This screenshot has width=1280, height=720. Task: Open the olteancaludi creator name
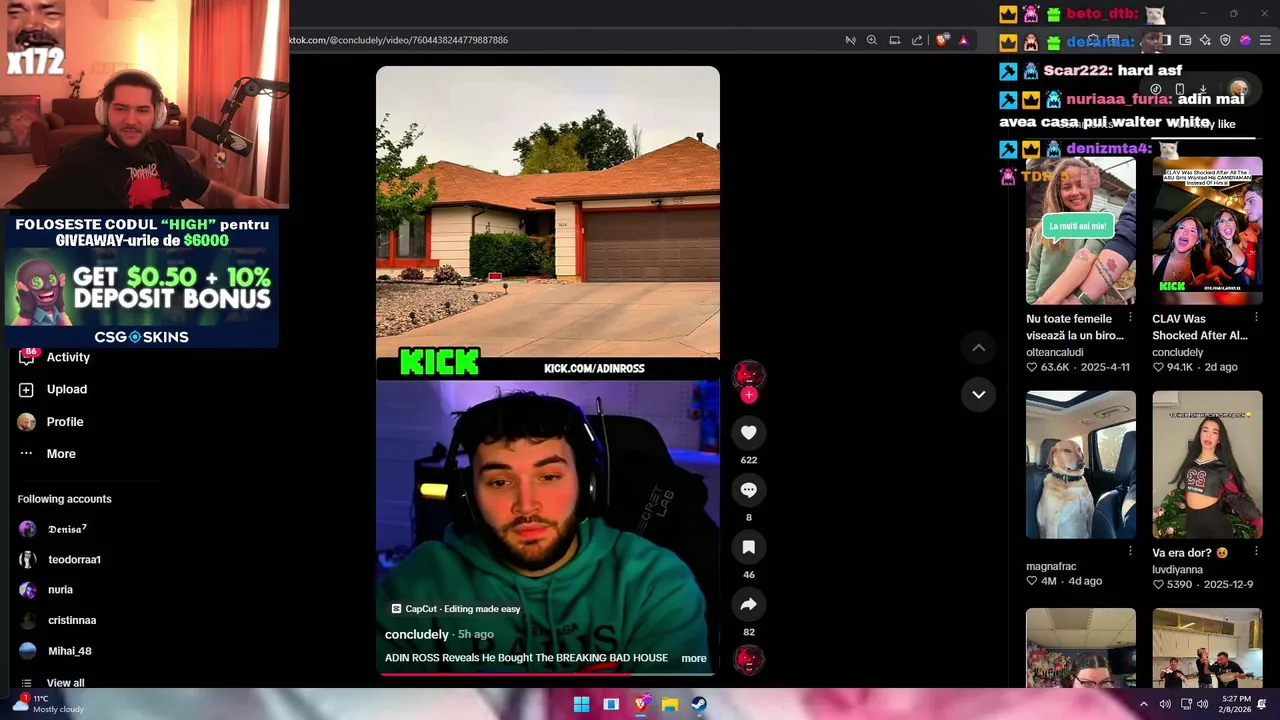point(1054,352)
